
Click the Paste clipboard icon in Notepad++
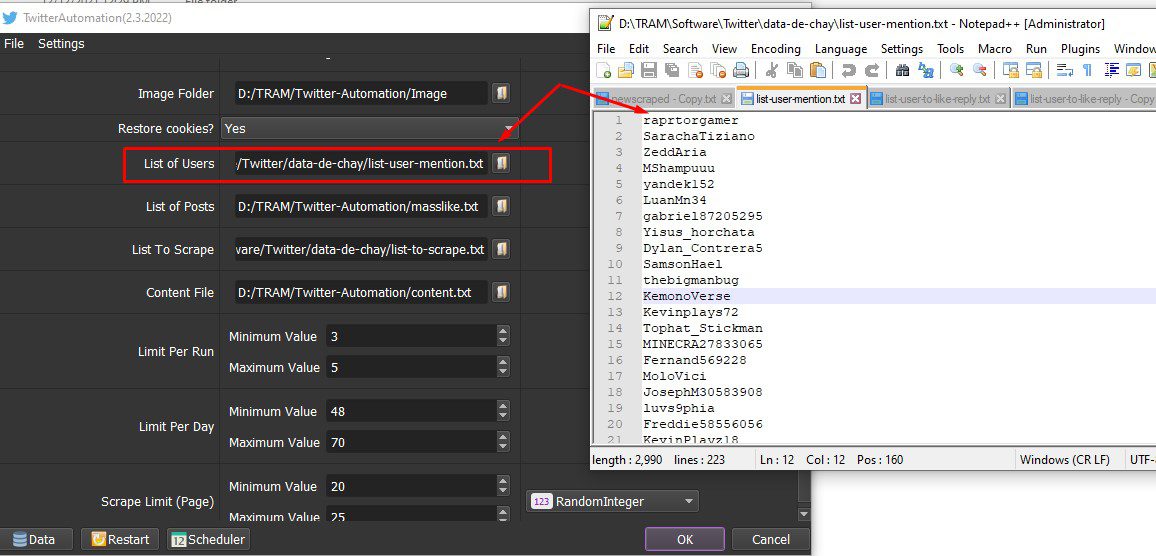pyautogui.click(x=818, y=71)
